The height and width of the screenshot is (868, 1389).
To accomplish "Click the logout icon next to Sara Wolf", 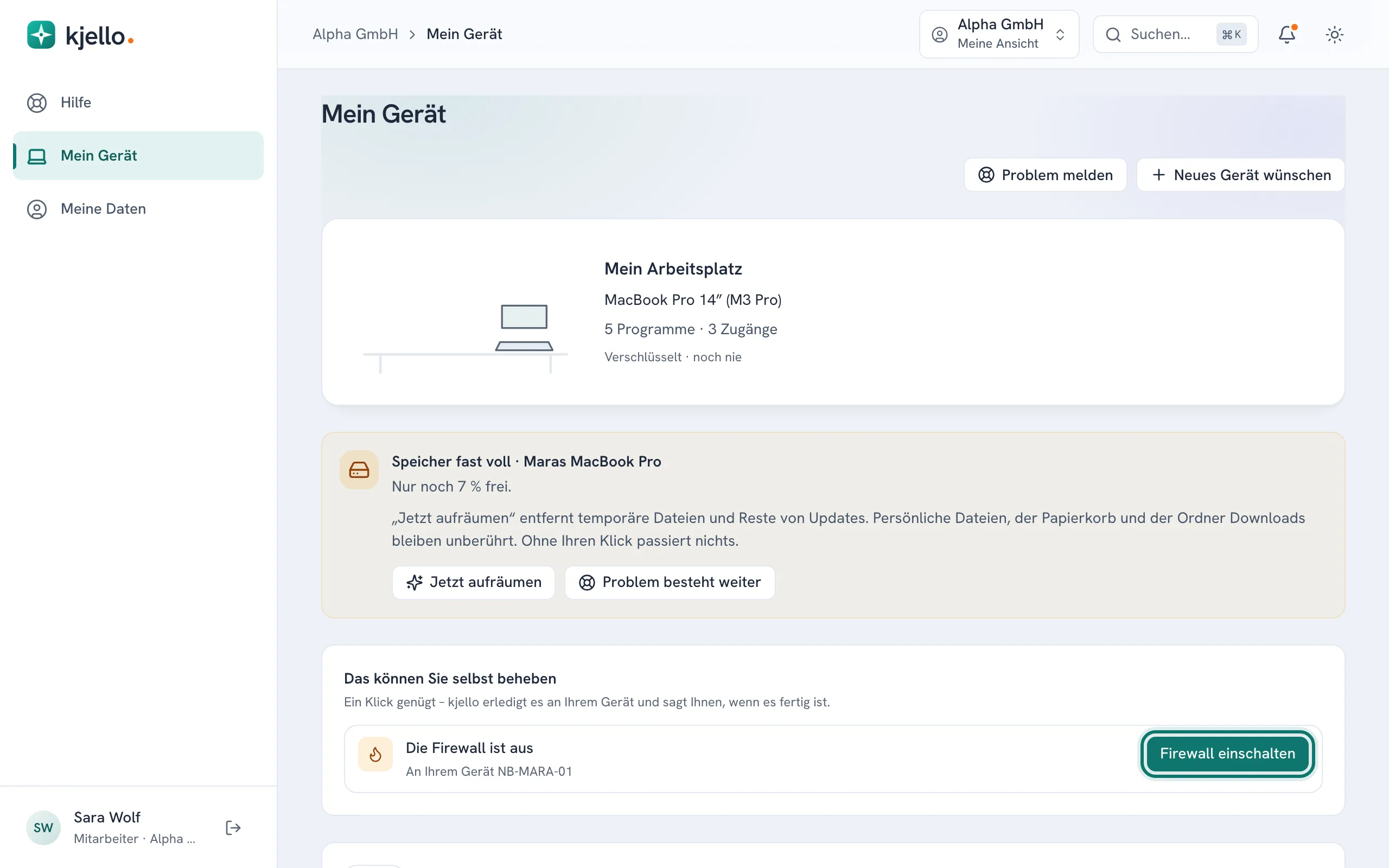I will coord(232,827).
